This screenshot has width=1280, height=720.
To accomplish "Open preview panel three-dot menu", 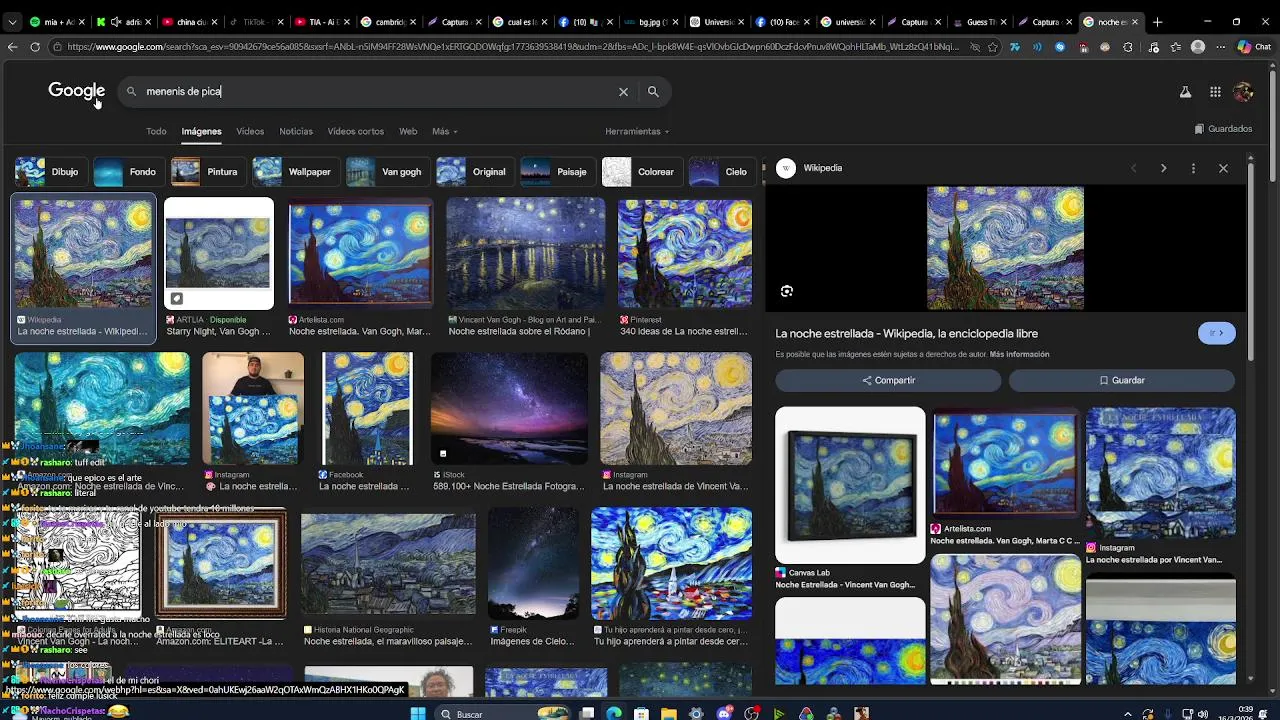I will tap(1193, 168).
